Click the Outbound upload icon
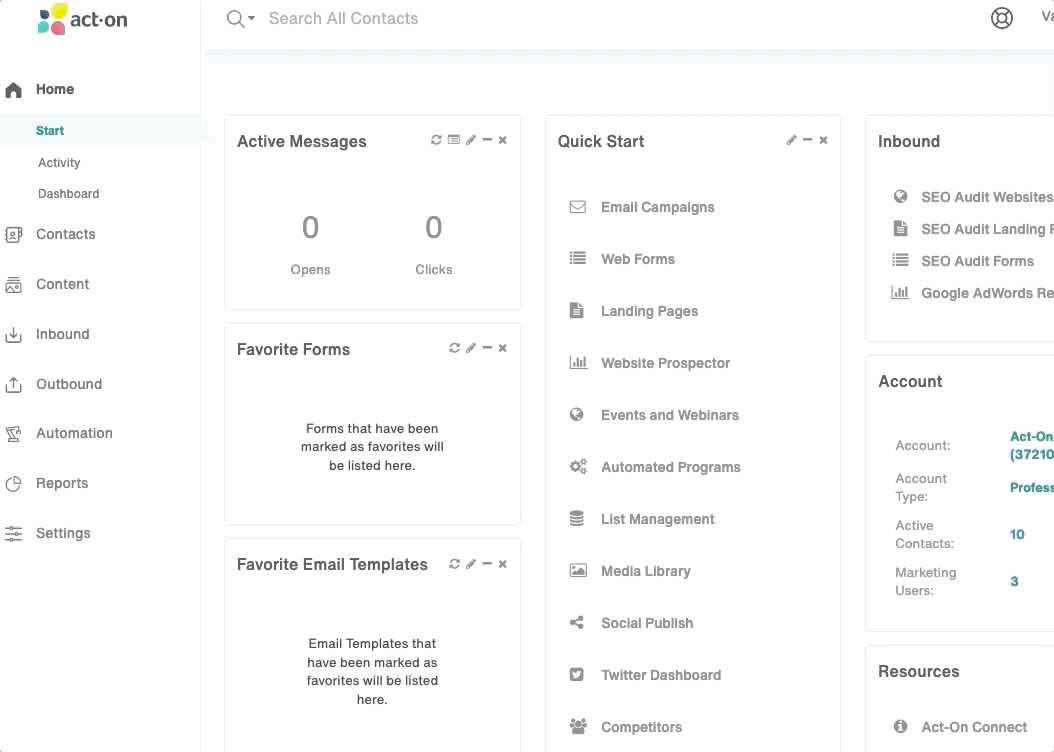 (x=13, y=384)
